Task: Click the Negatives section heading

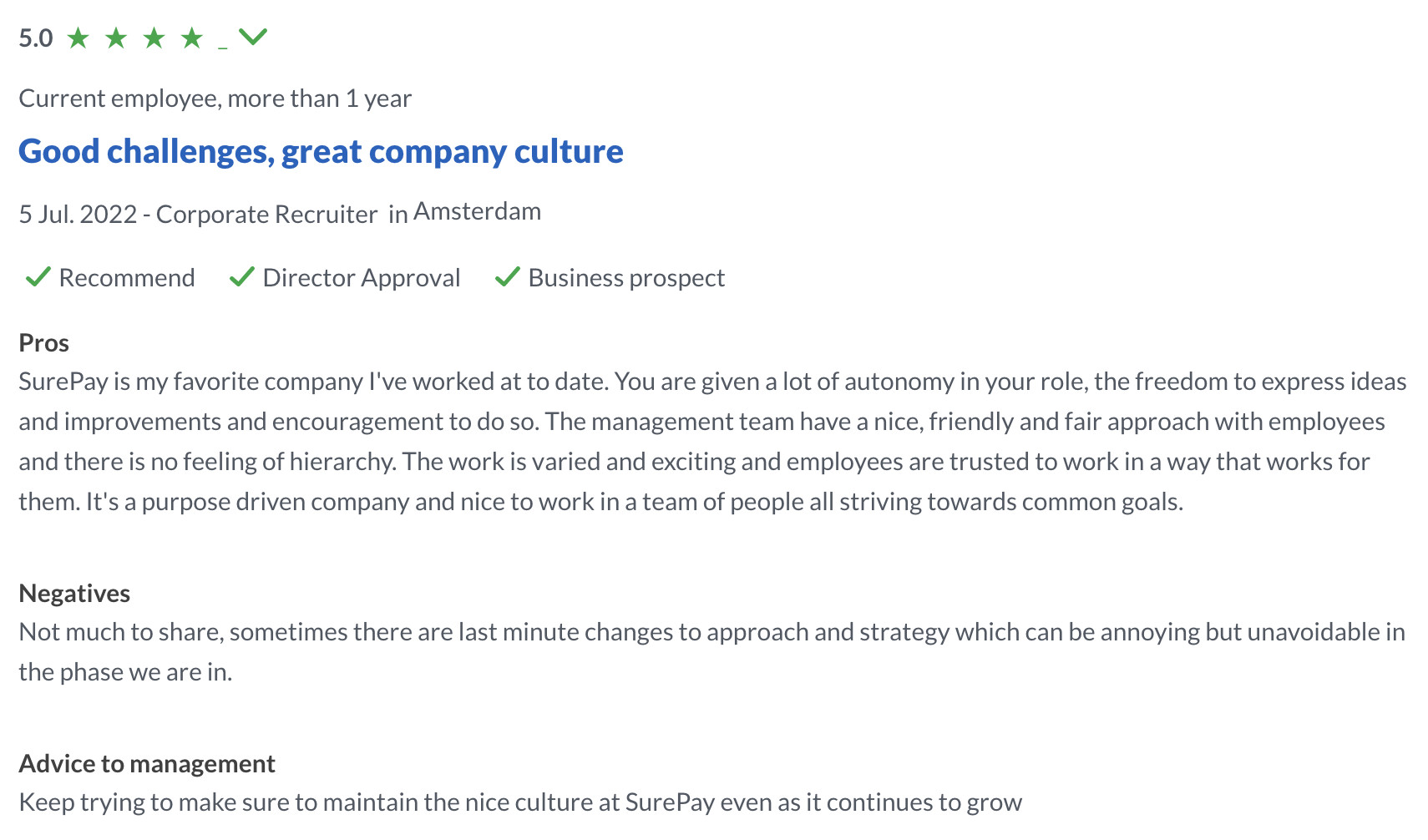Action: [74, 593]
